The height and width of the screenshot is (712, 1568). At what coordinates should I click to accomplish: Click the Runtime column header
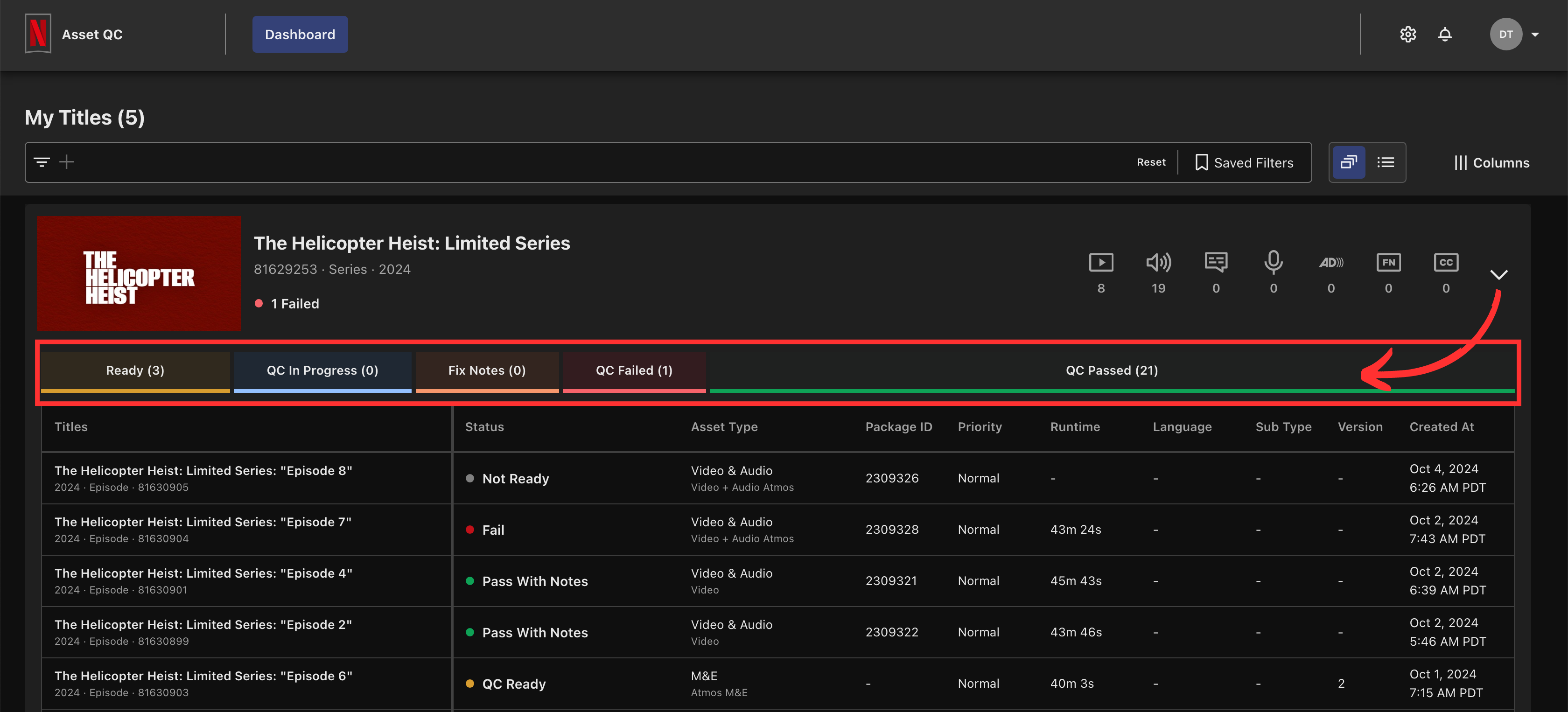coord(1075,427)
